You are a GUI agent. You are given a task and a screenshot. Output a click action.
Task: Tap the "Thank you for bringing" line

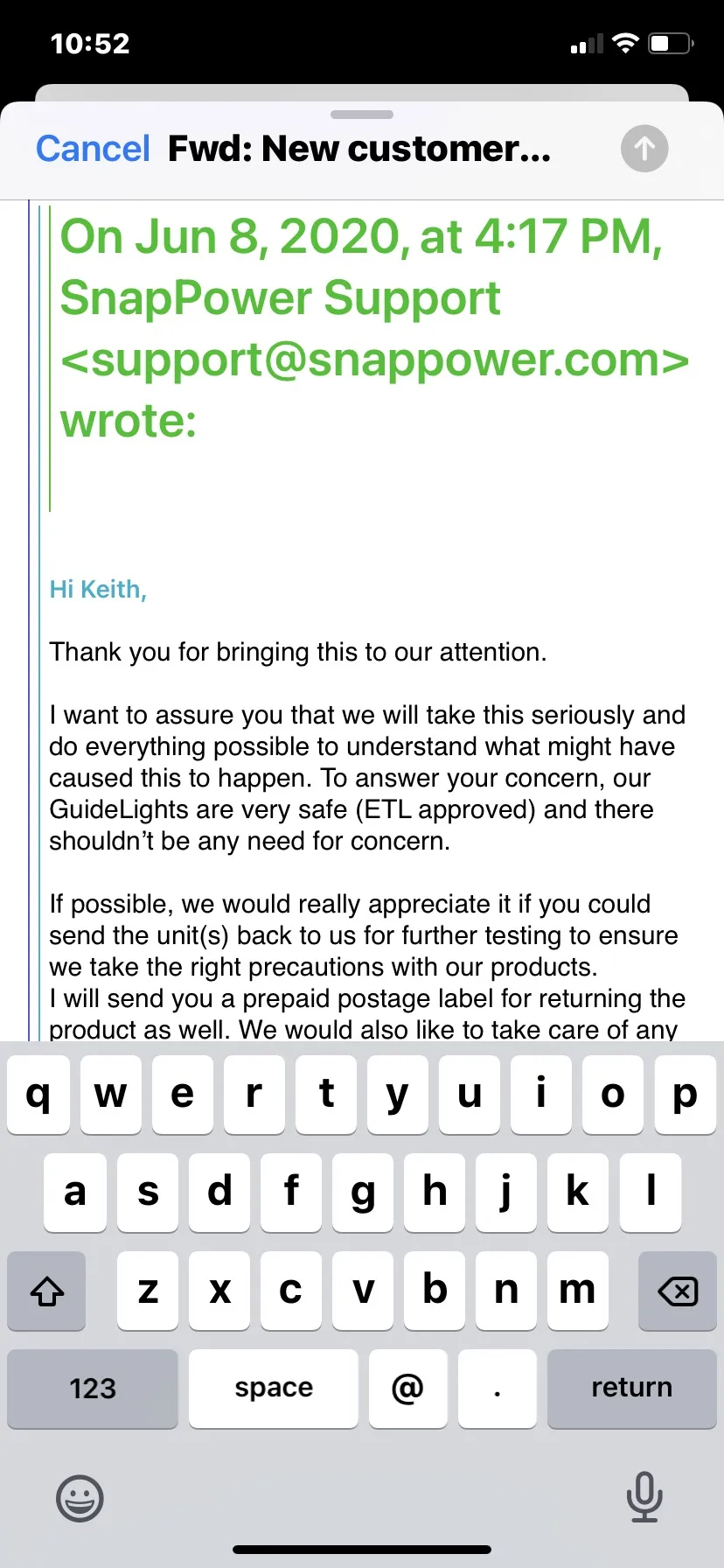pos(297,652)
